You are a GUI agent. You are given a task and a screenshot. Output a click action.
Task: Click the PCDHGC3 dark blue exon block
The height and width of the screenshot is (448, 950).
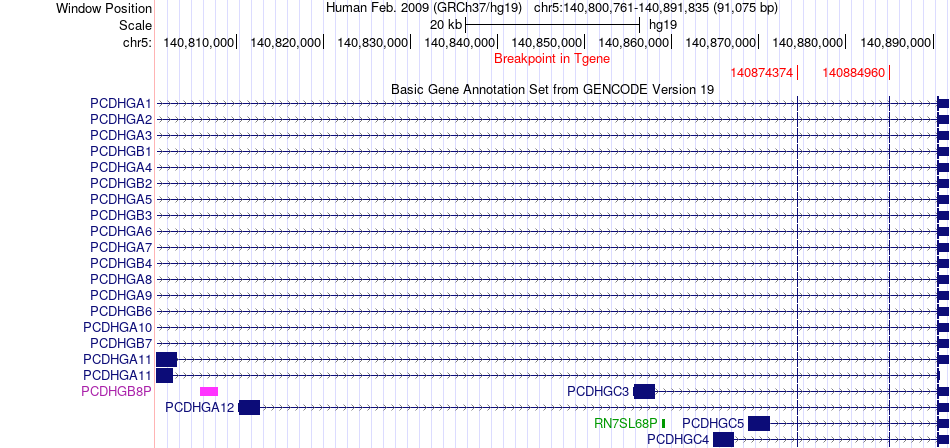(x=644, y=391)
